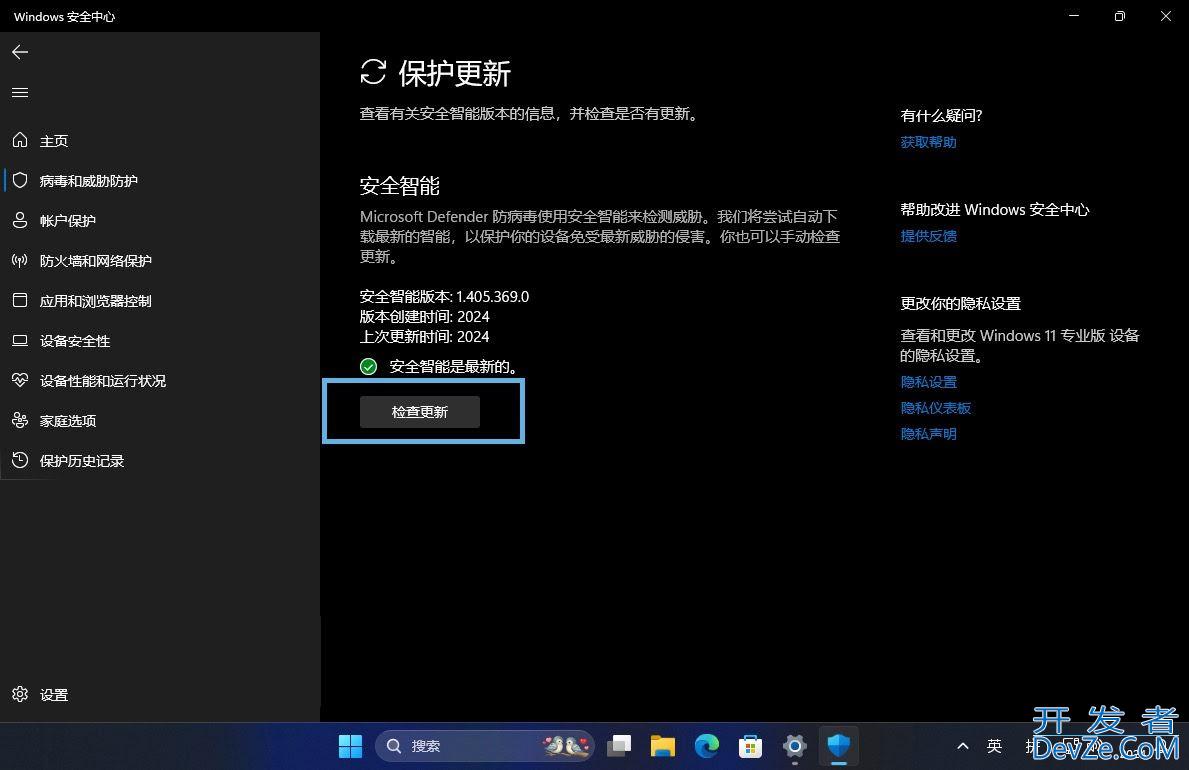Click the 更改你的隐私设置 heading
1189x770 pixels.
coord(961,303)
